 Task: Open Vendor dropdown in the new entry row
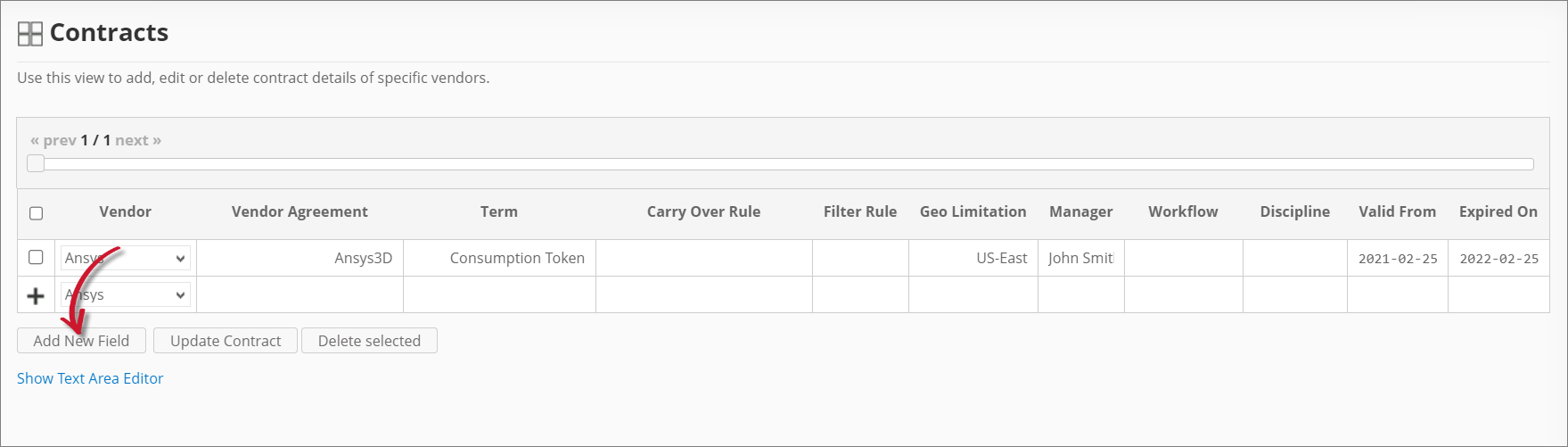(x=126, y=295)
